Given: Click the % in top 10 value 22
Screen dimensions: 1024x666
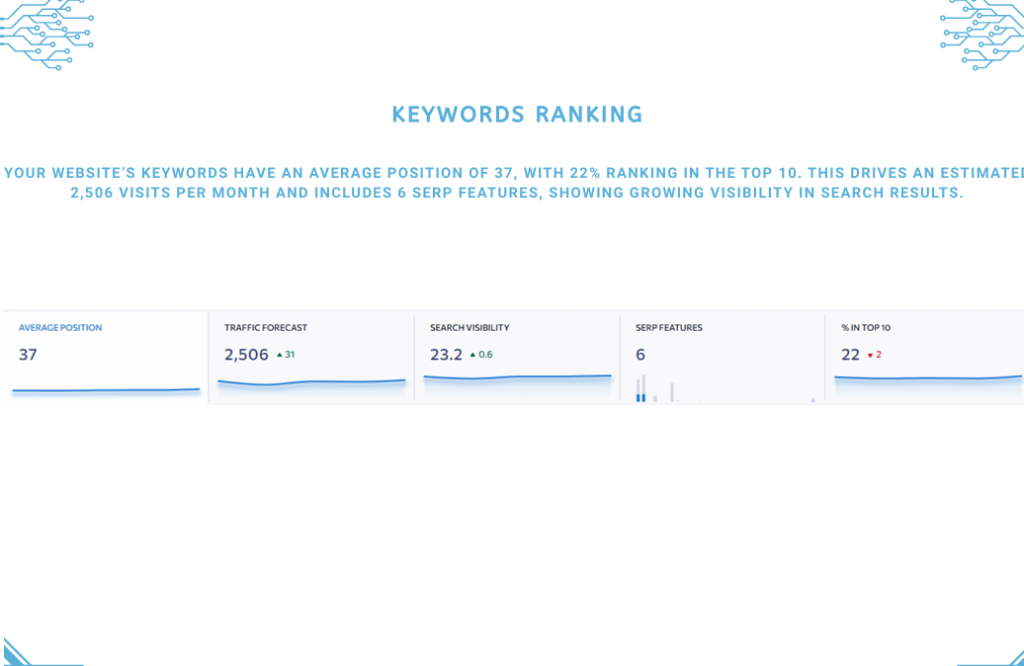Looking at the screenshot, I should pyautogui.click(x=850, y=355).
